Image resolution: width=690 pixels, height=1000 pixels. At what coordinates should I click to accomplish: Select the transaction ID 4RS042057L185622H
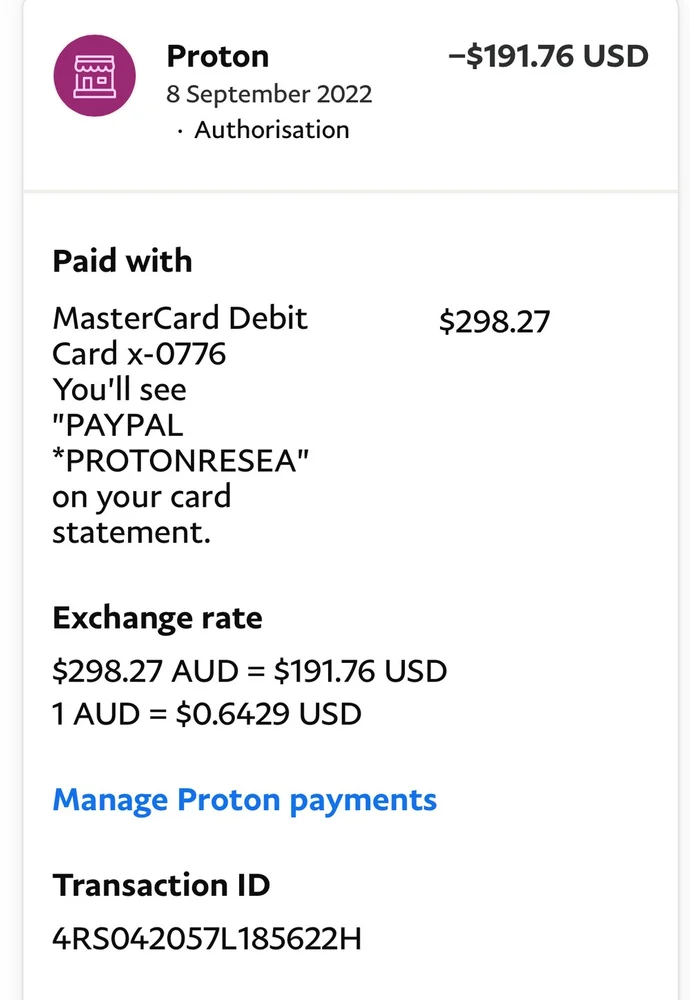(x=206, y=939)
